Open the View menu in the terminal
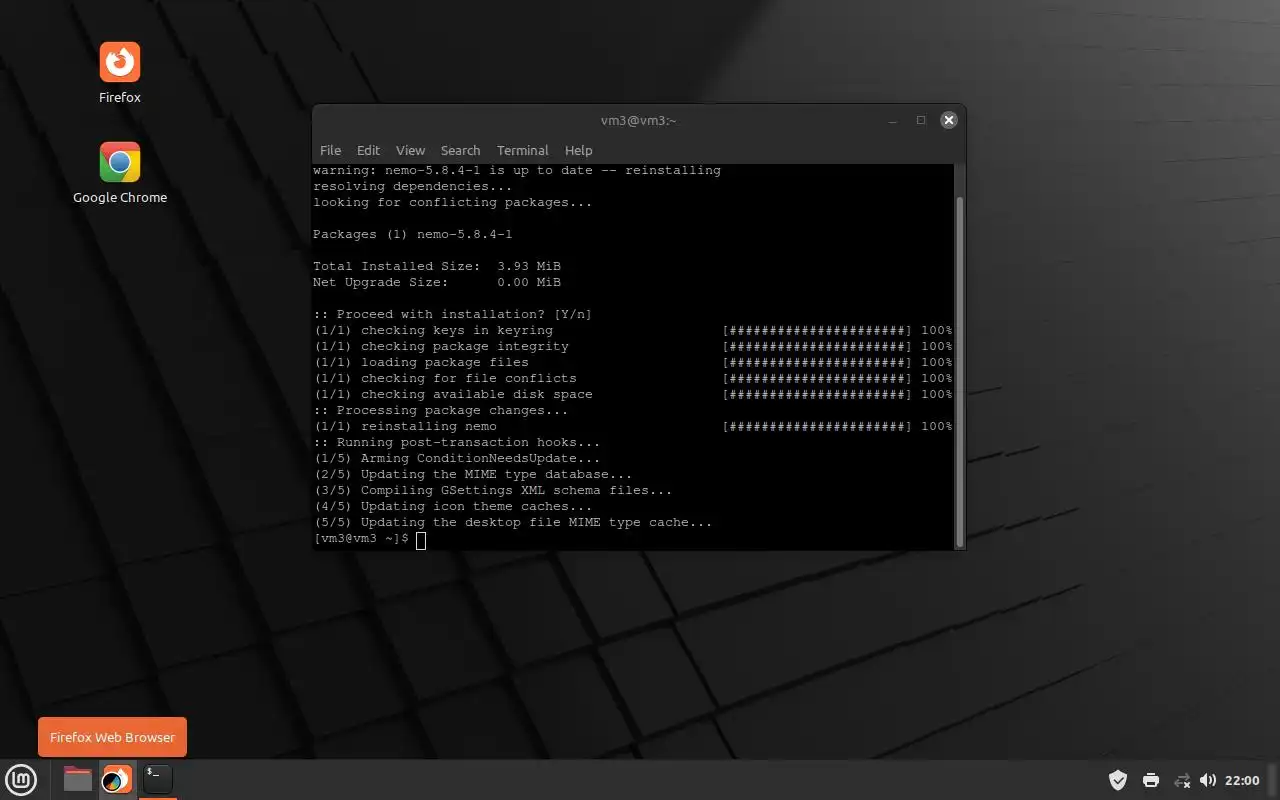Image resolution: width=1280 pixels, height=800 pixels. coord(410,150)
